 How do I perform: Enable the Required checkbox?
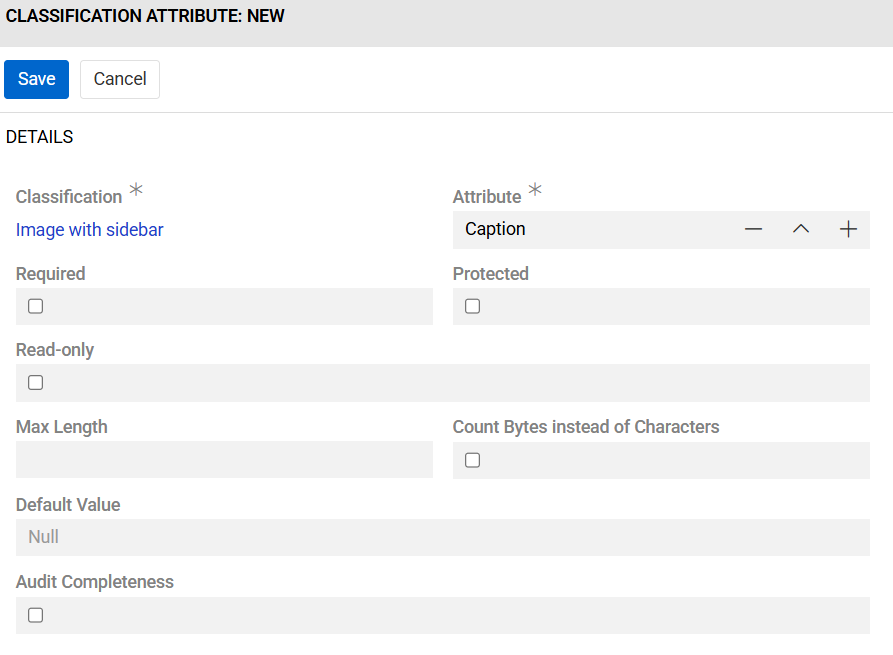click(35, 306)
